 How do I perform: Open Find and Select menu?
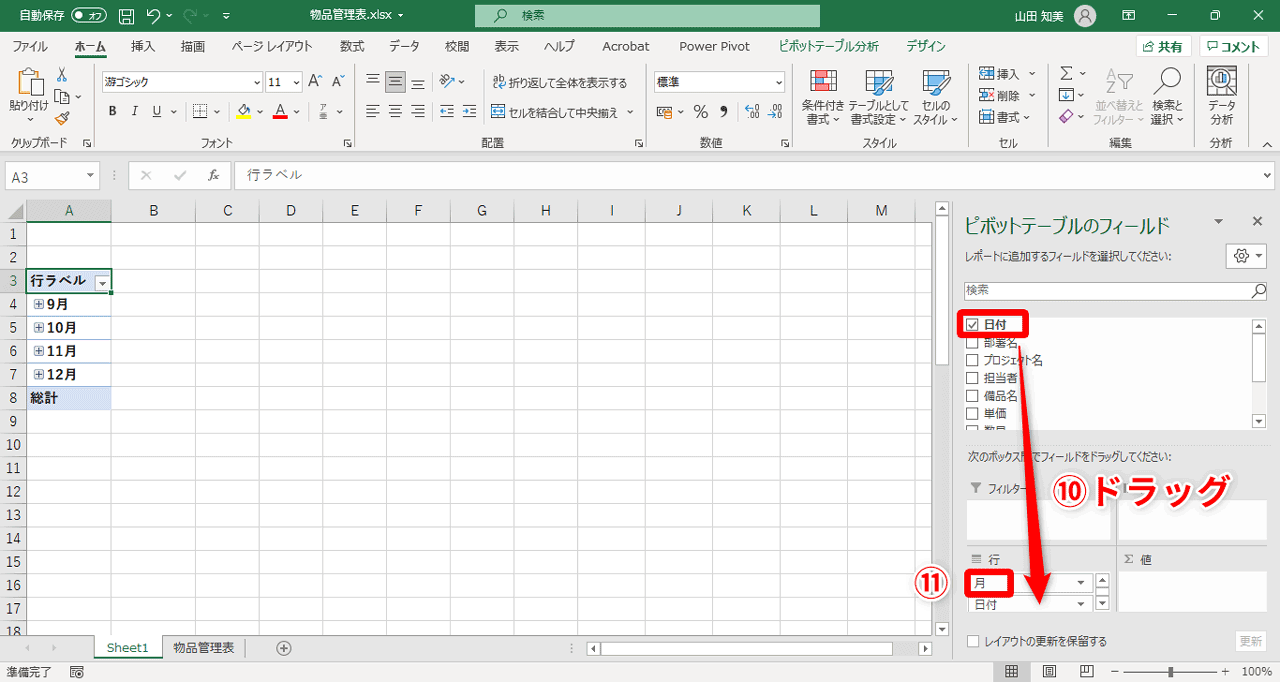1167,97
